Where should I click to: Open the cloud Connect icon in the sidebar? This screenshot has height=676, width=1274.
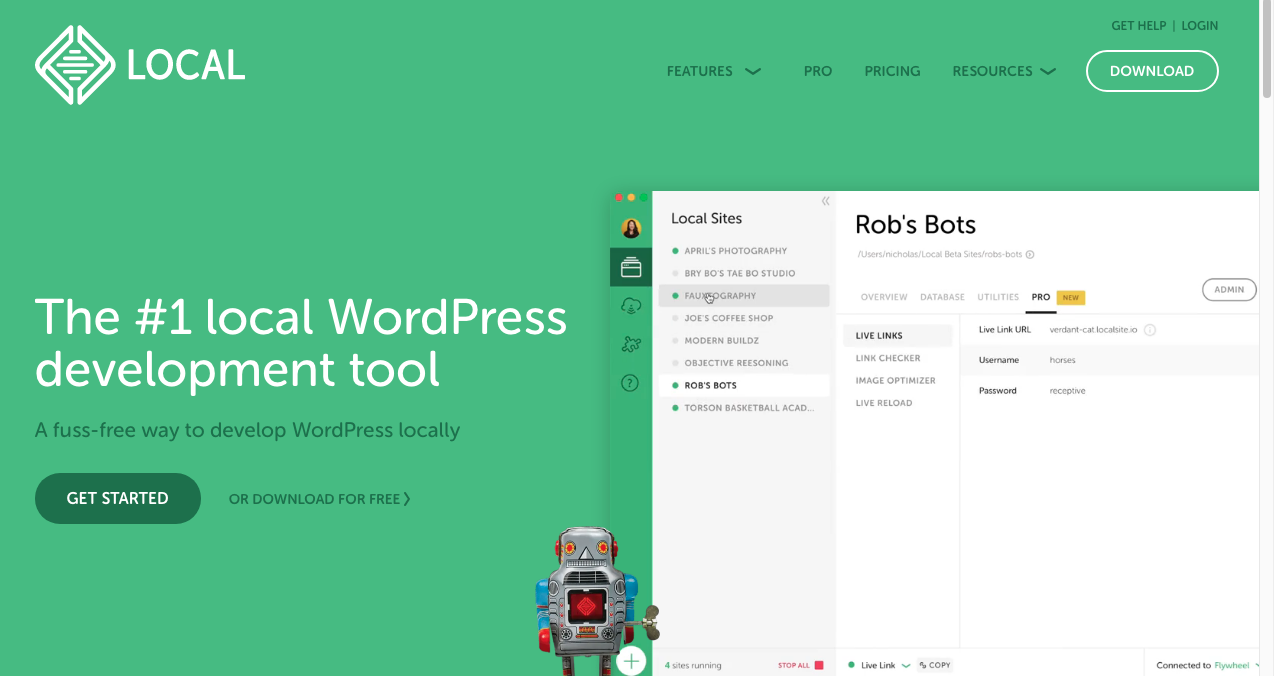click(631, 305)
